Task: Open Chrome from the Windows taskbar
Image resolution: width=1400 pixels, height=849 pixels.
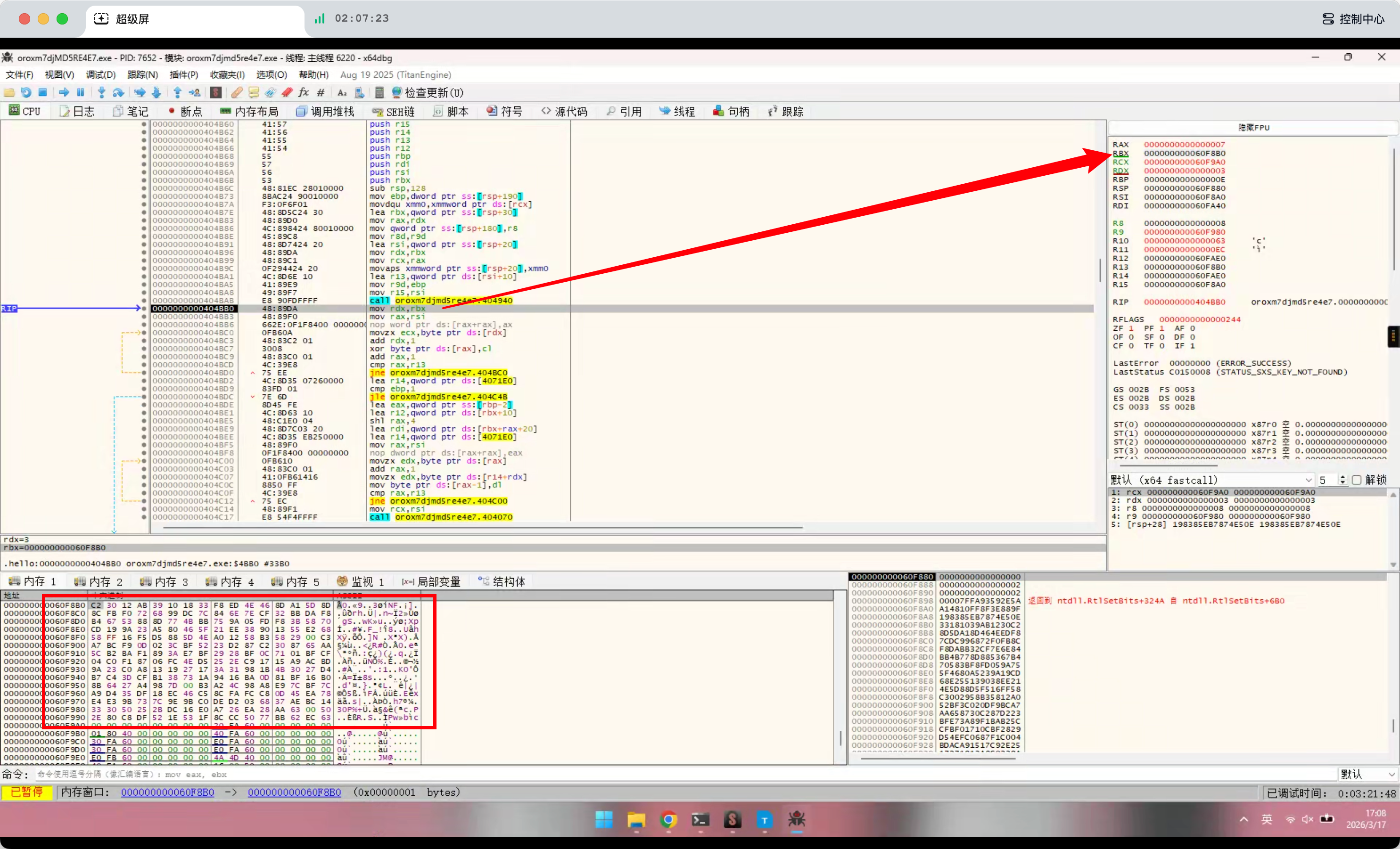Action: click(669, 819)
